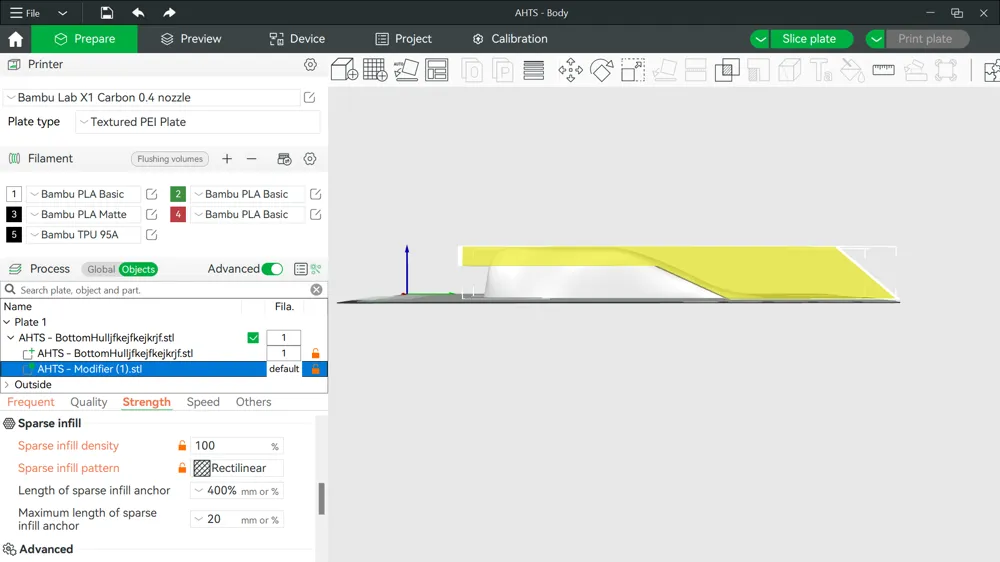1000x562 pixels.
Task: Select the Measure ruler tool
Action: (x=883, y=69)
